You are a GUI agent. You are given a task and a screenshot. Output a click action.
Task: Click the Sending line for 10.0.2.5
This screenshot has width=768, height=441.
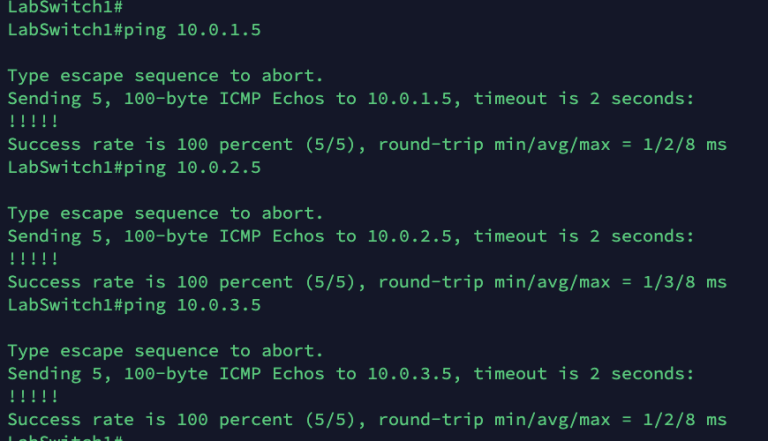[350, 236]
